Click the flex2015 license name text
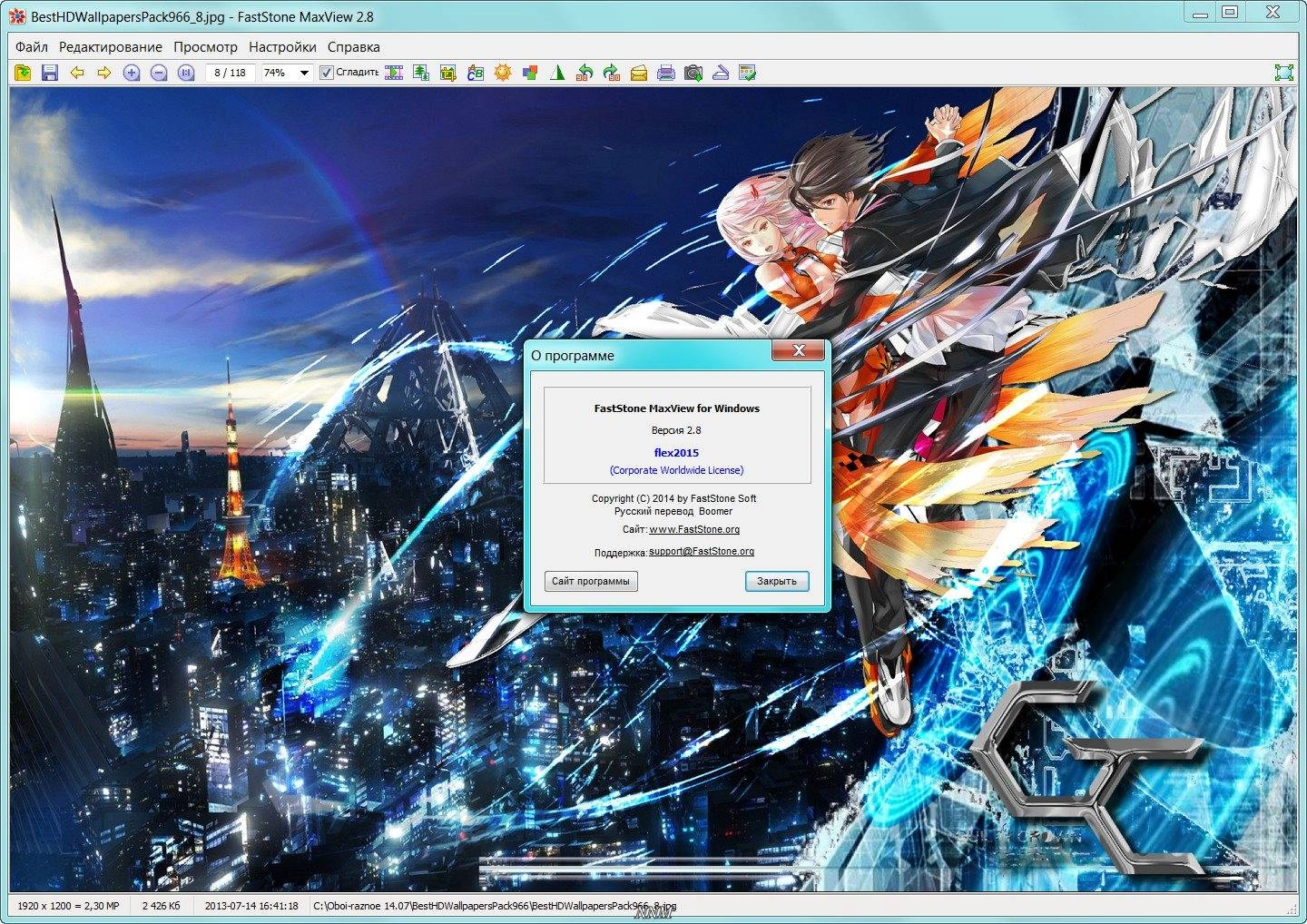This screenshot has height=924, width=1307. (676, 452)
